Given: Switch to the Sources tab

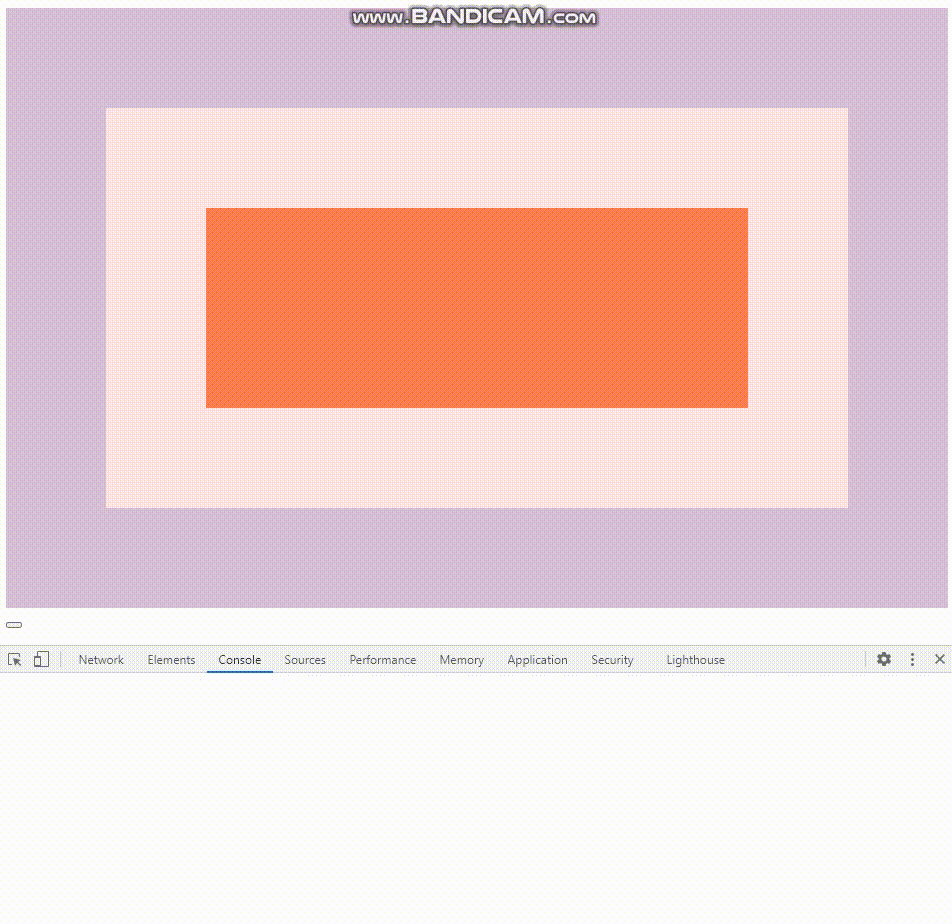Looking at the screenshot, I should 304,660.
